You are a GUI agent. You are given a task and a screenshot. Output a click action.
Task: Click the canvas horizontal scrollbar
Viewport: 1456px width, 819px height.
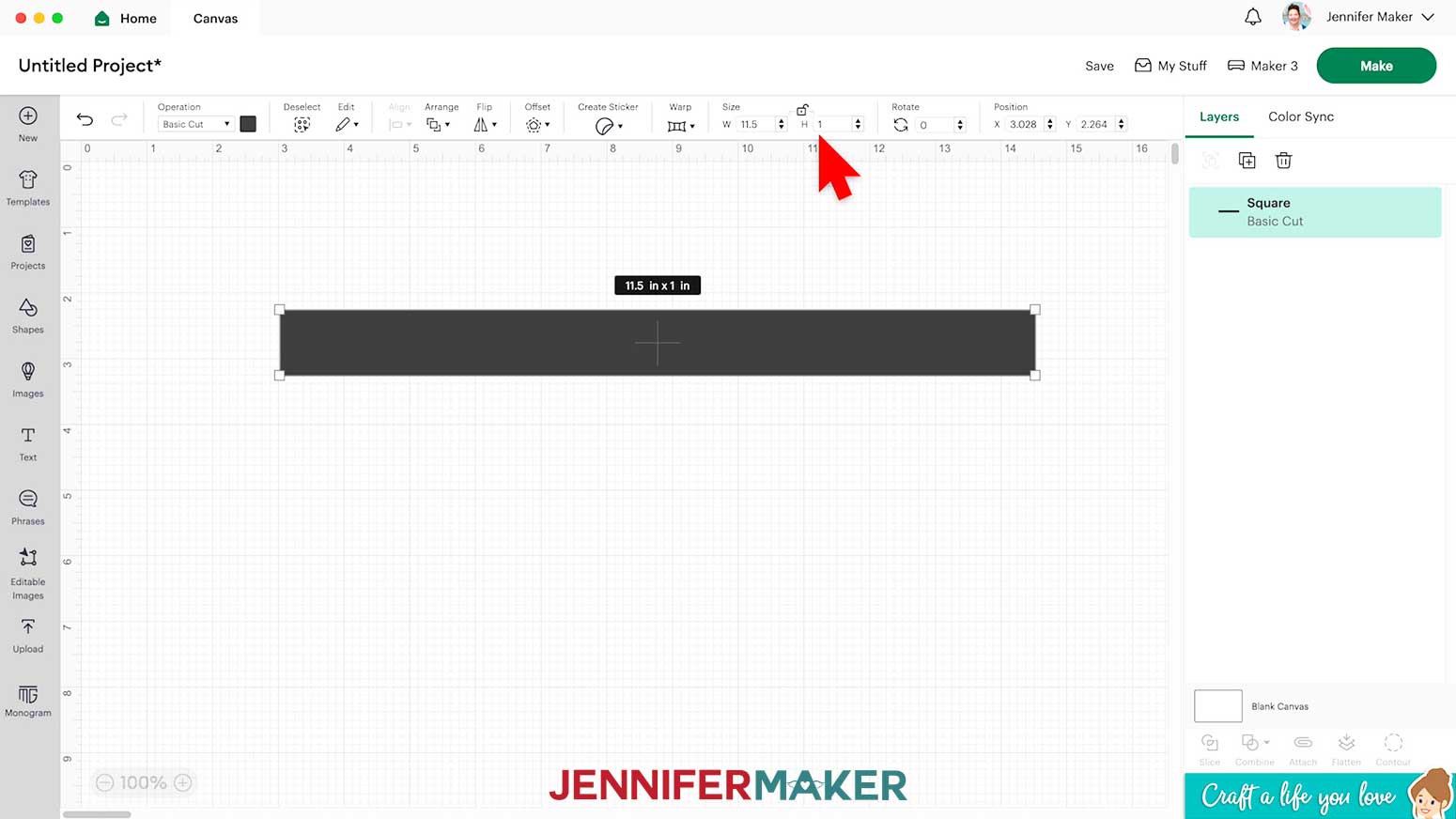pos(97,814)
